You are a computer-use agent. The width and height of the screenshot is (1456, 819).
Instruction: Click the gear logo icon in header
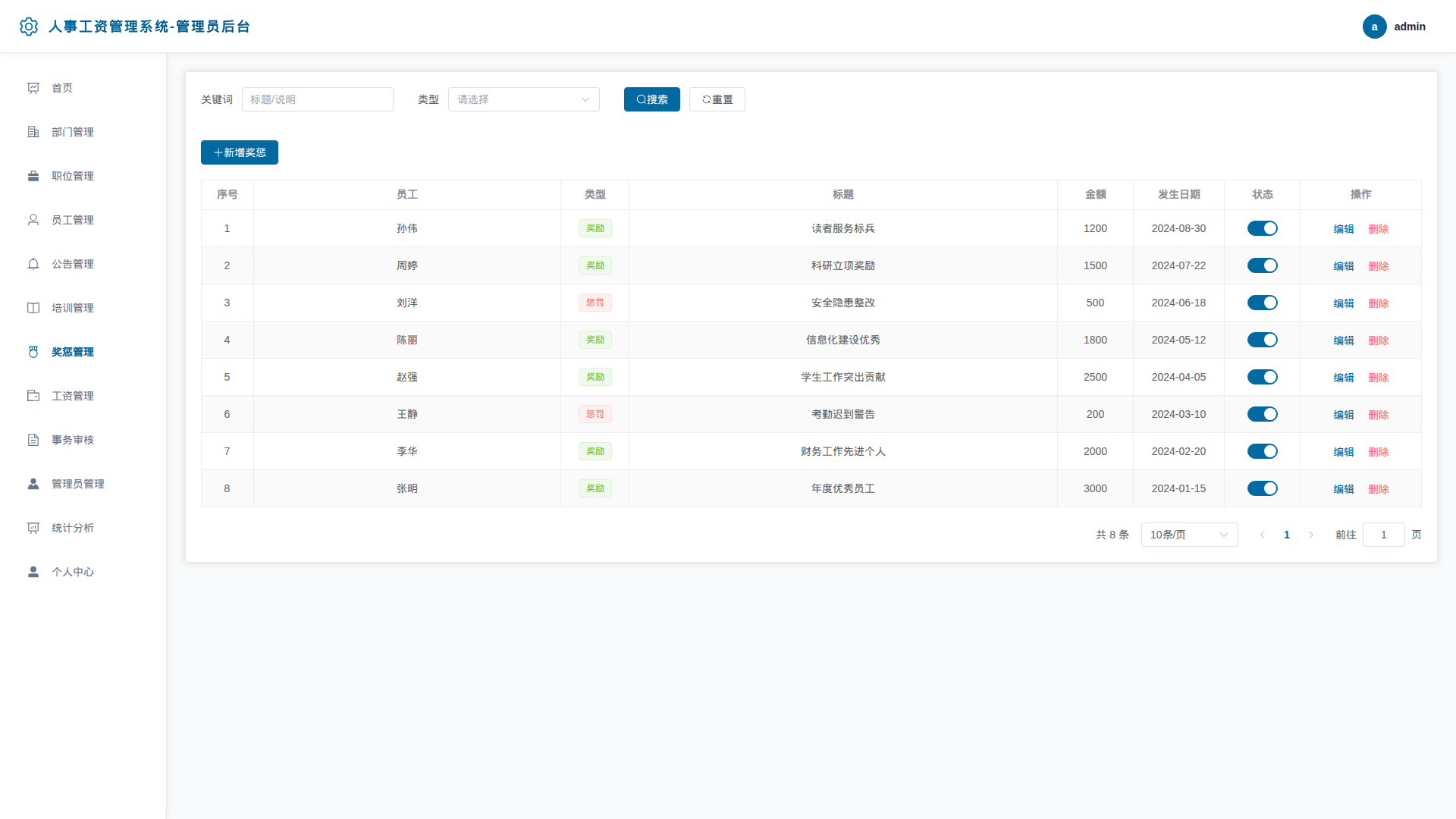point(29,27)
